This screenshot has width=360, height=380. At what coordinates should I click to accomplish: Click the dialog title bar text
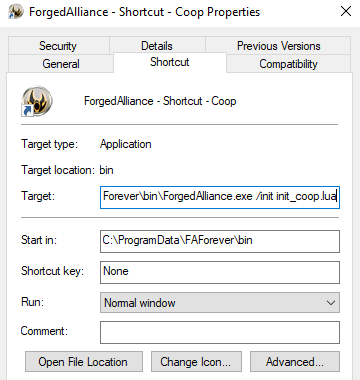click(x=144, y=12)
